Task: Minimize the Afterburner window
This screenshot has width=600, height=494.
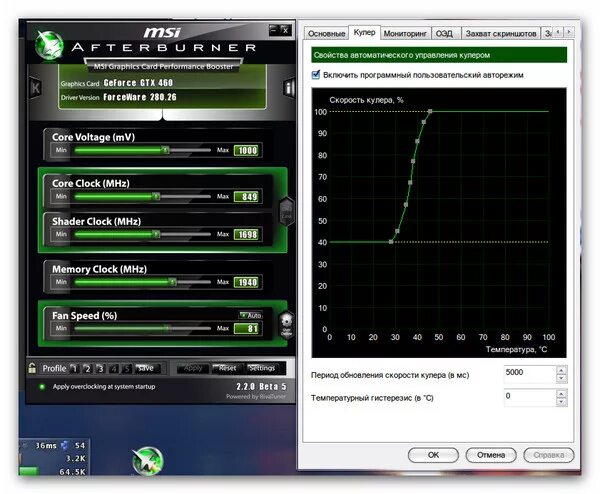Action: point(274,29)
